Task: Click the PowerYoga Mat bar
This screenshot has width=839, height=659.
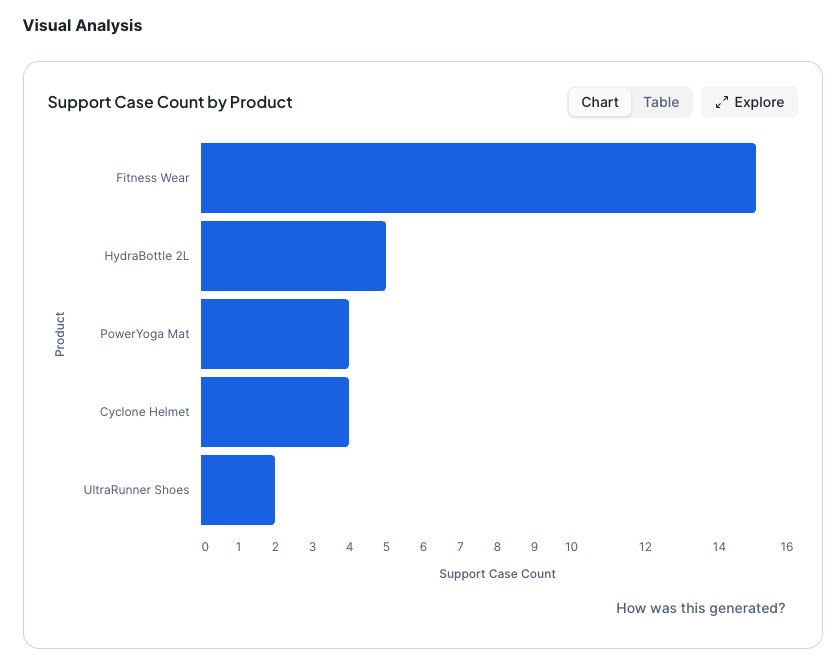Action: [x=275, y=334]
